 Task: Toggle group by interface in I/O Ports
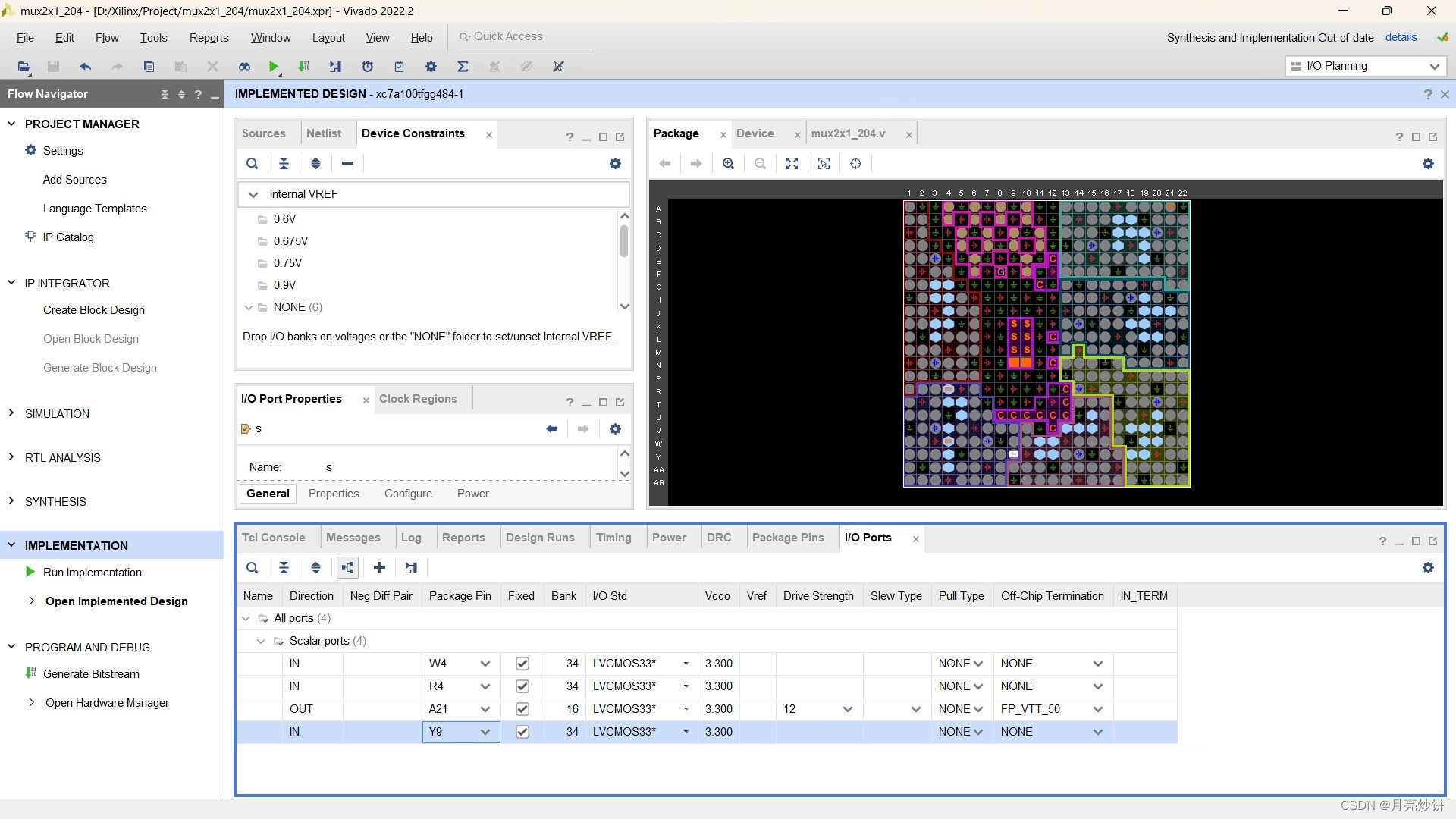[348, 568]
